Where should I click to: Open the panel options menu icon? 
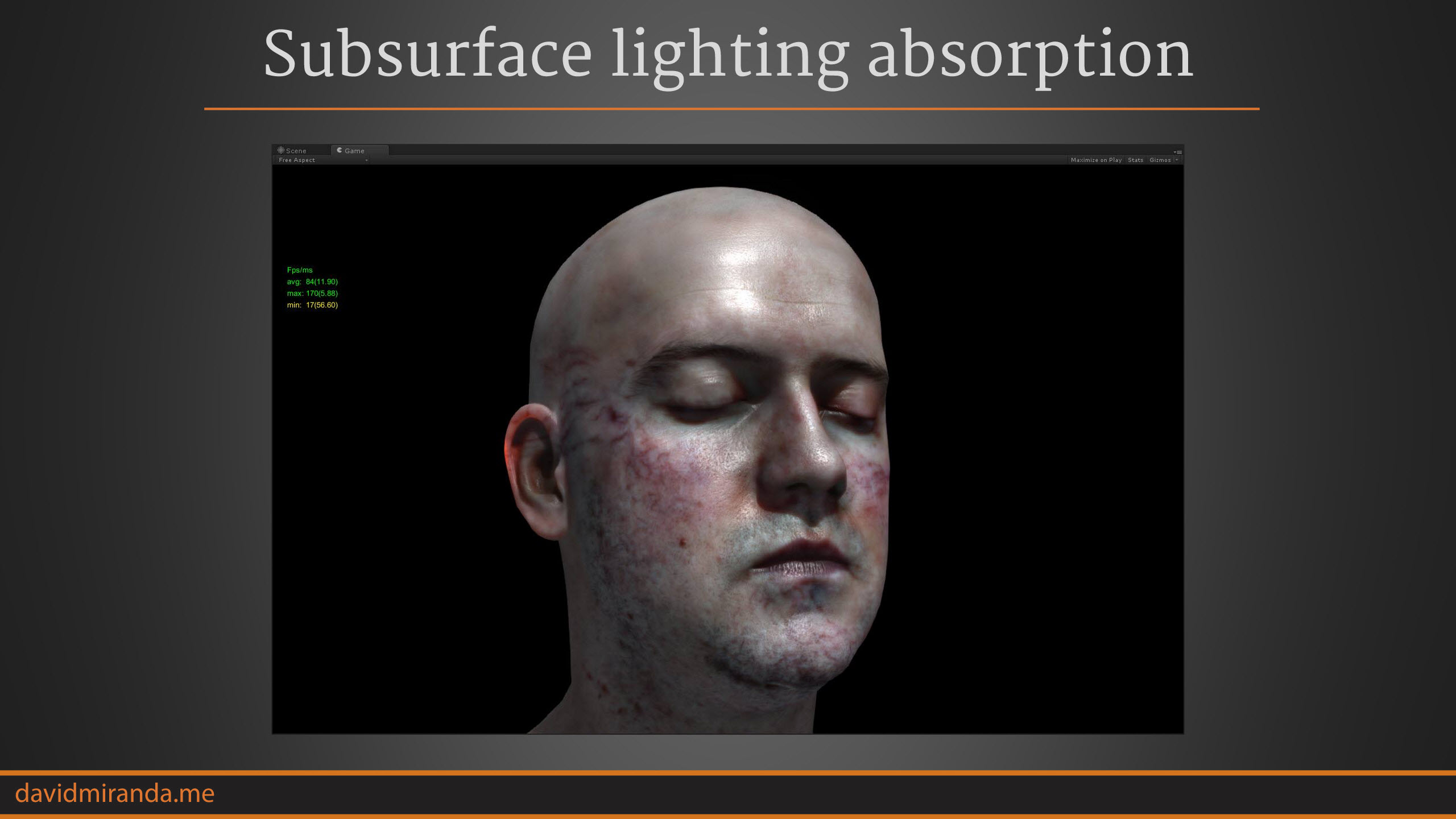click(1178, 152)
